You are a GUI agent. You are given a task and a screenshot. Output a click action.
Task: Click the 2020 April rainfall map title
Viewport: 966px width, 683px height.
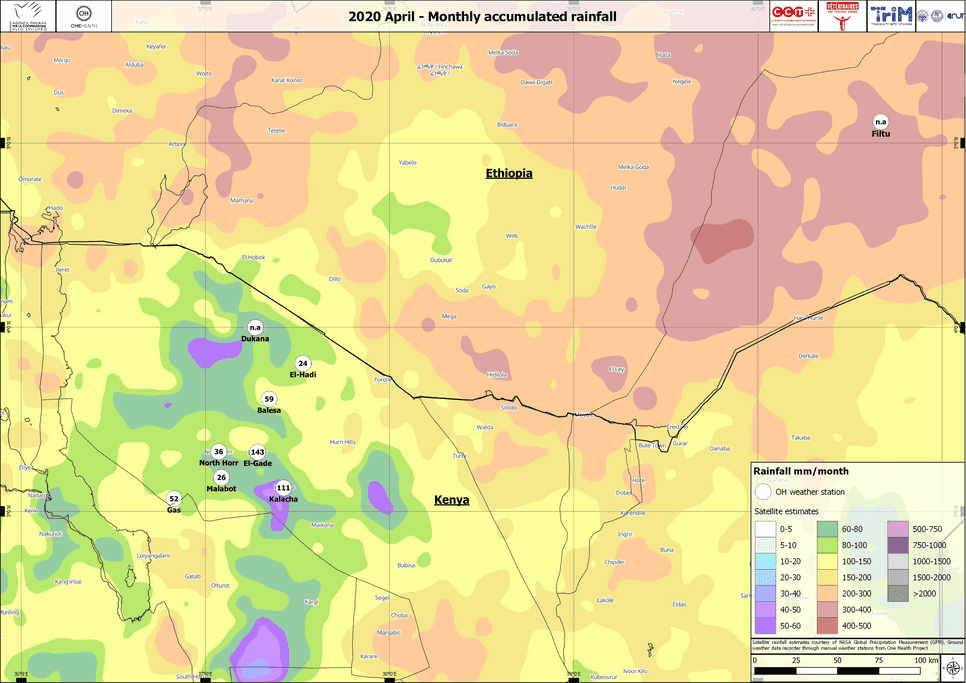tap(483, 15)
